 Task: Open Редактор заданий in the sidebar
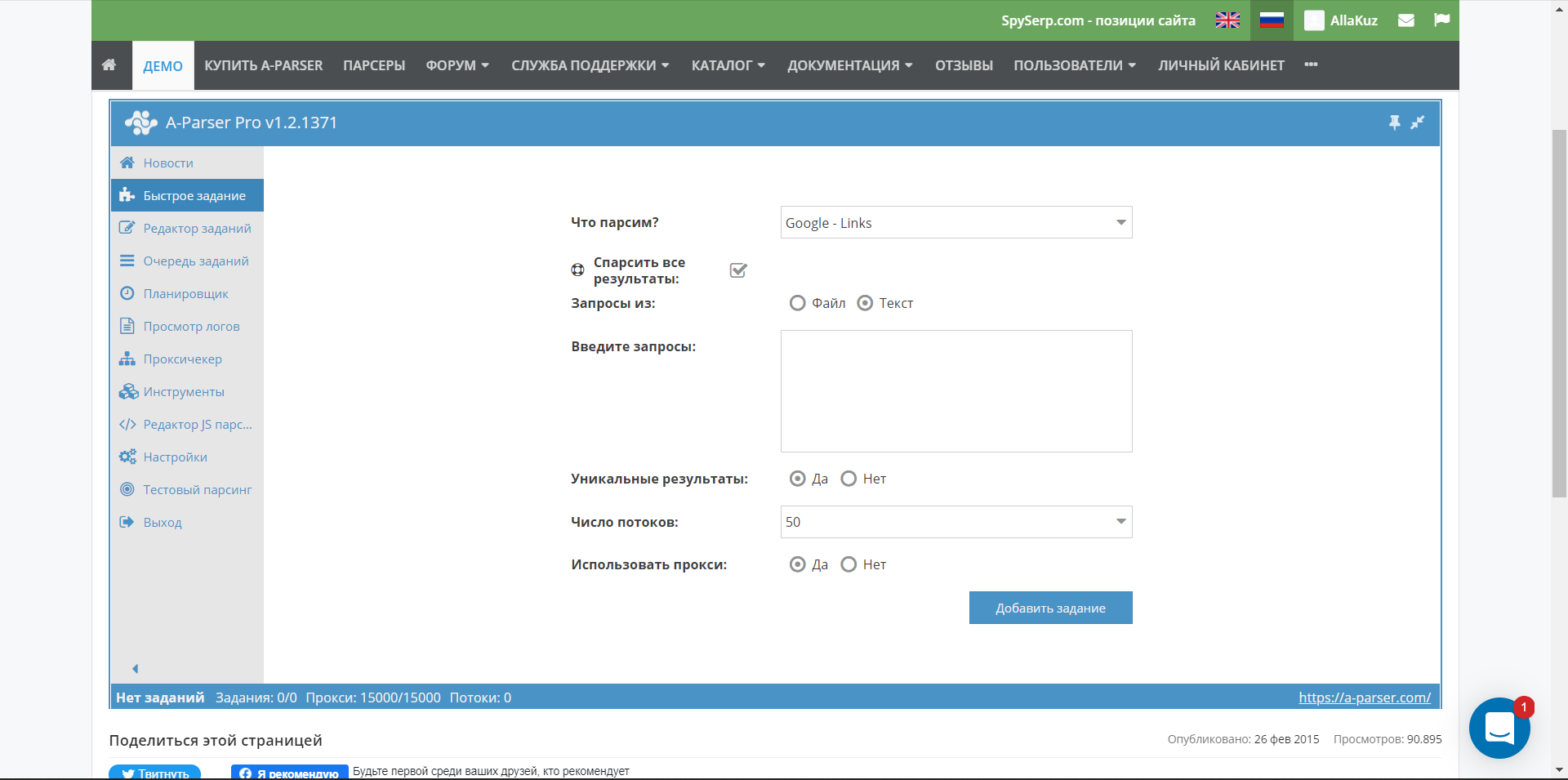click(x=187, y=228)
